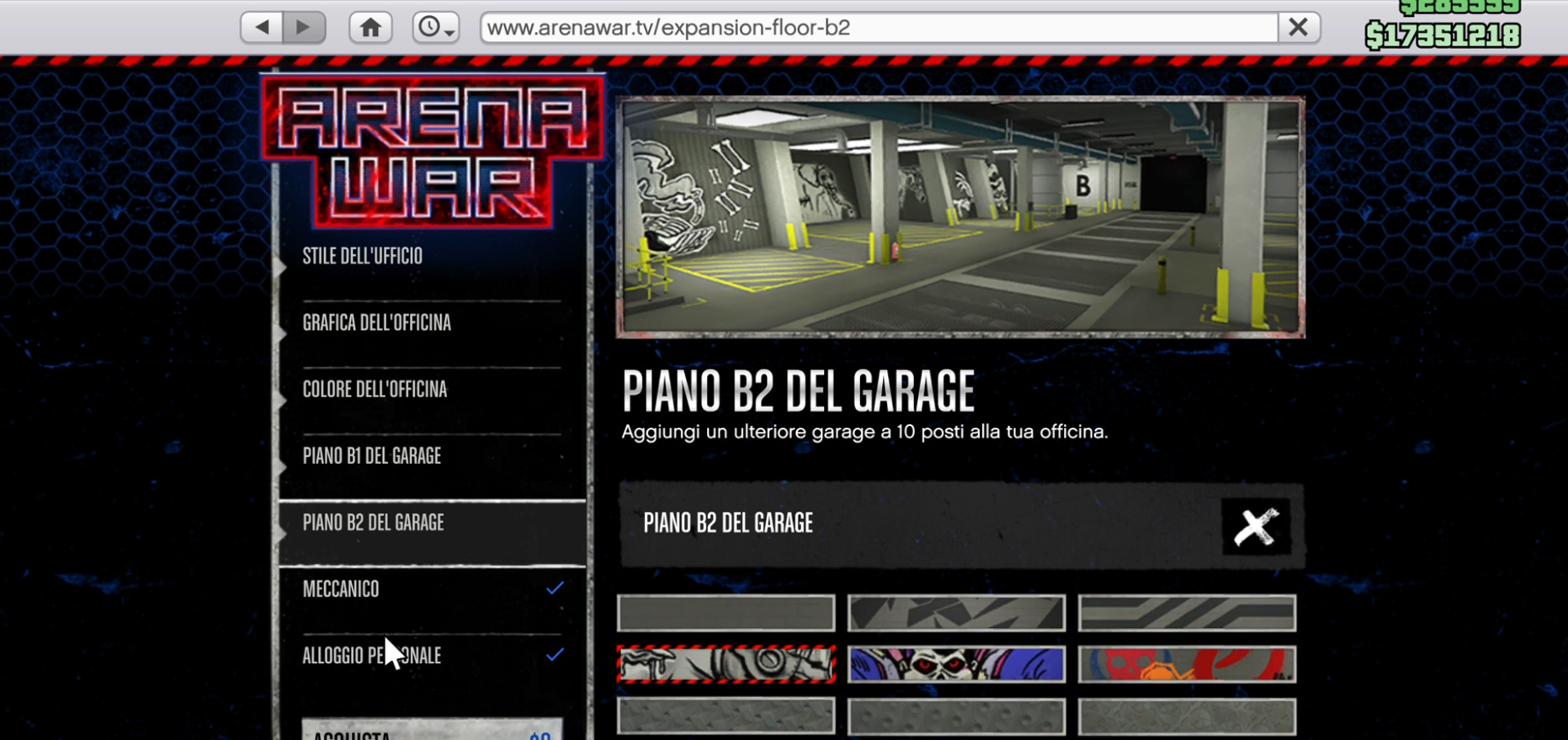Open the browser home page icon
Viewport: 1568px width, 740px height.
370,28
